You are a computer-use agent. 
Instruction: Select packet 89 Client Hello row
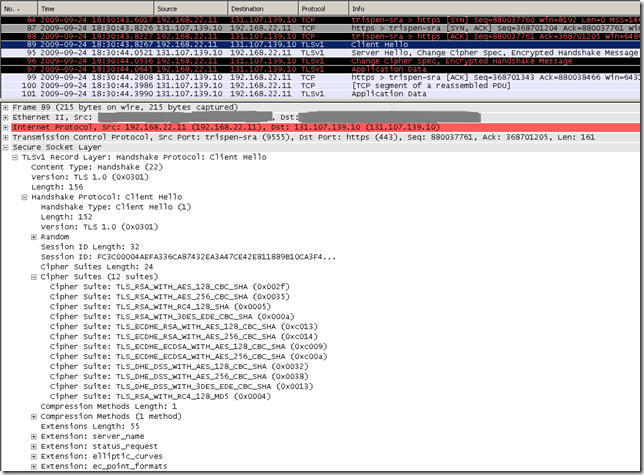[x=320, y=44]
